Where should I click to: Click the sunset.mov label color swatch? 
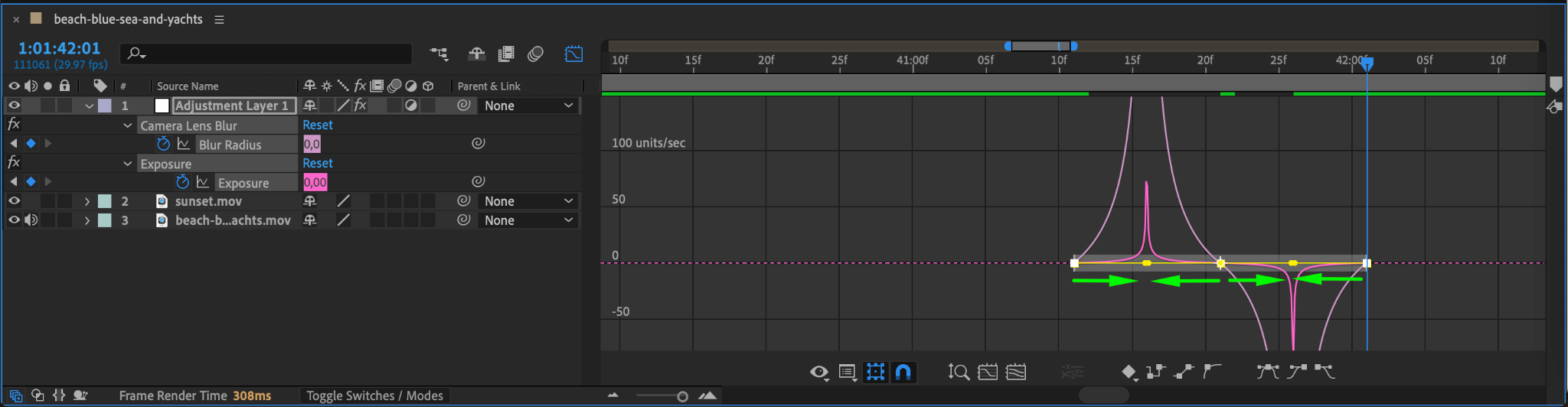point(105,201)
